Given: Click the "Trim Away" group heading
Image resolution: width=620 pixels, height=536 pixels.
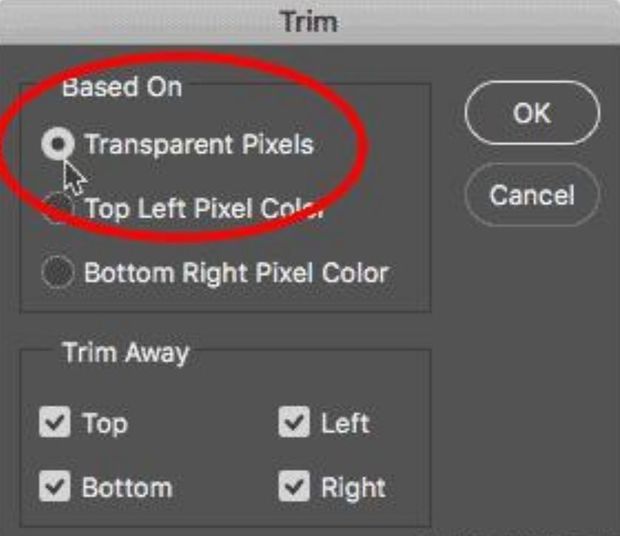Looking at the screenshot, I should (125, 352).
